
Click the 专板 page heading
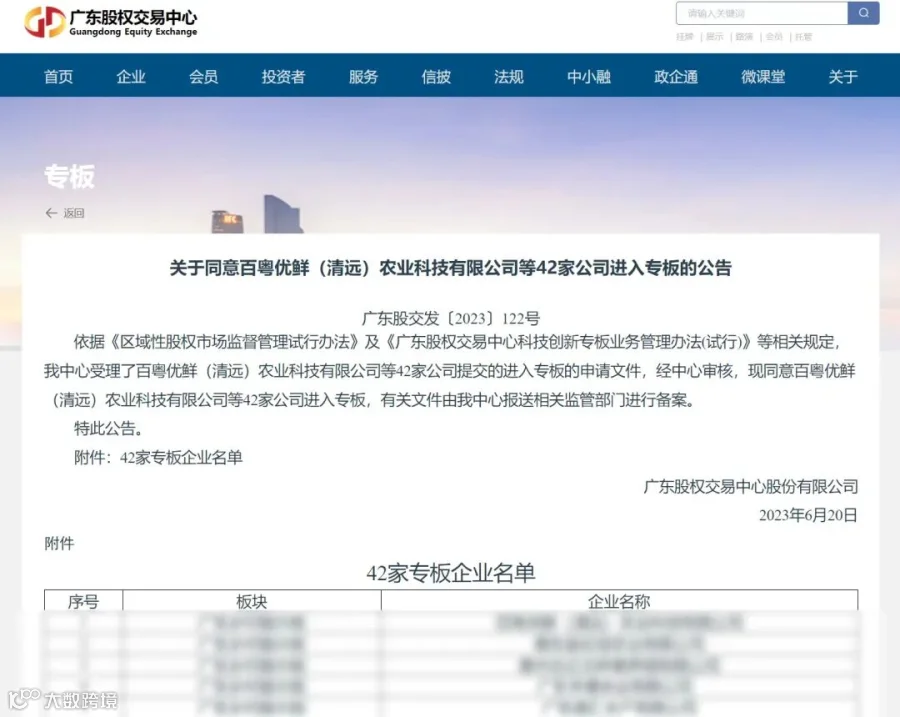click(69, 176)
